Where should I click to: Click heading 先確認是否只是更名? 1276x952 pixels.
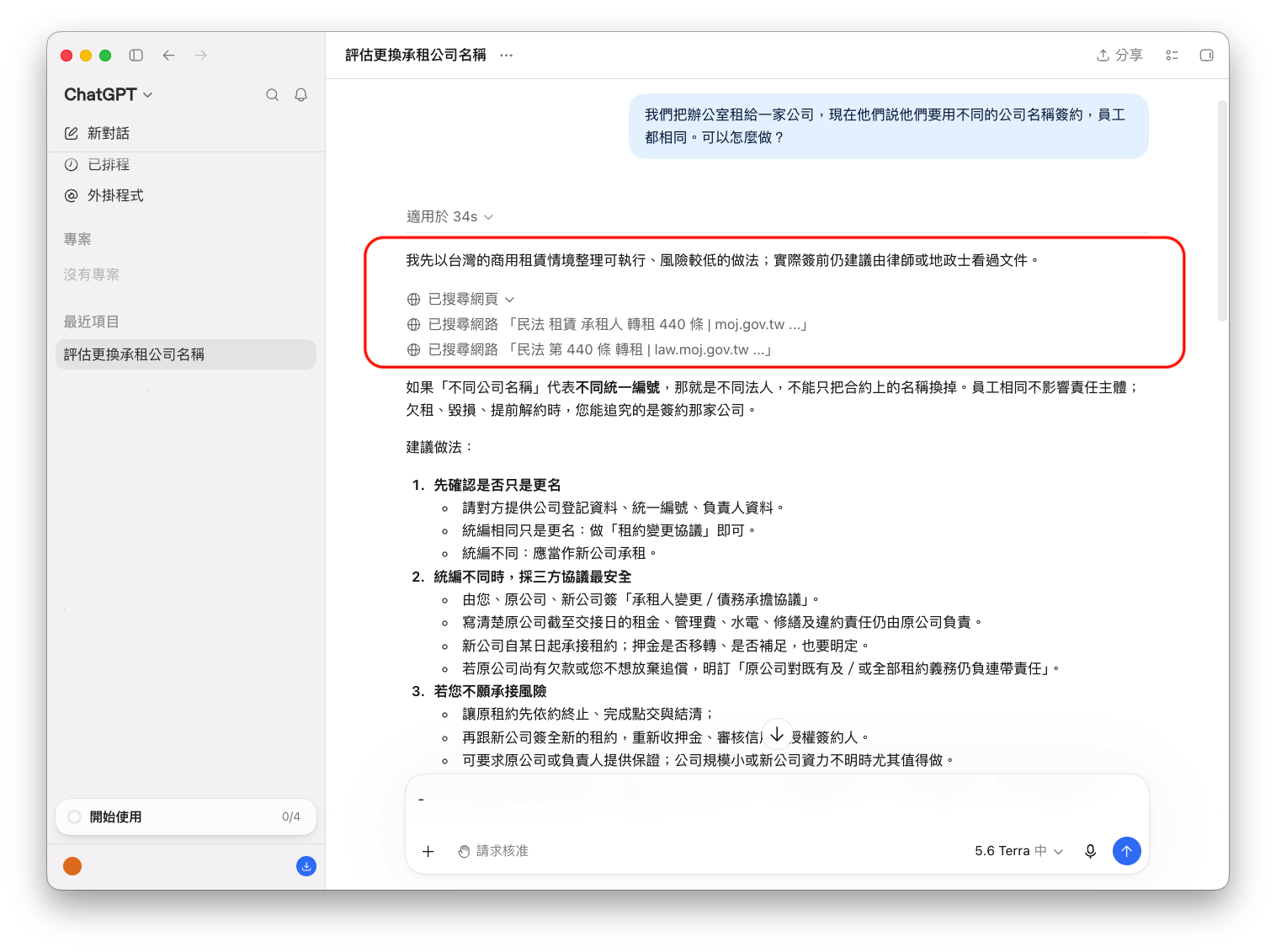tap(497, 485)
